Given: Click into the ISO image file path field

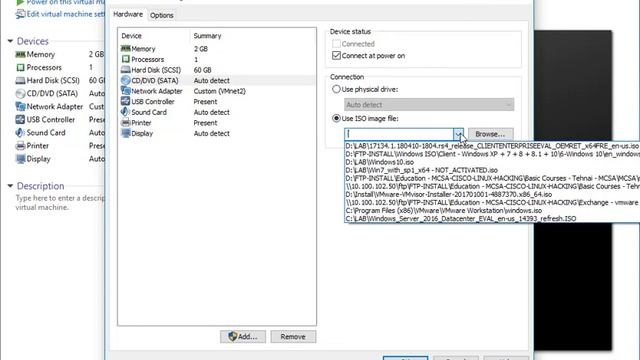Looking at the screenshot, I should [x=399, y=134].
